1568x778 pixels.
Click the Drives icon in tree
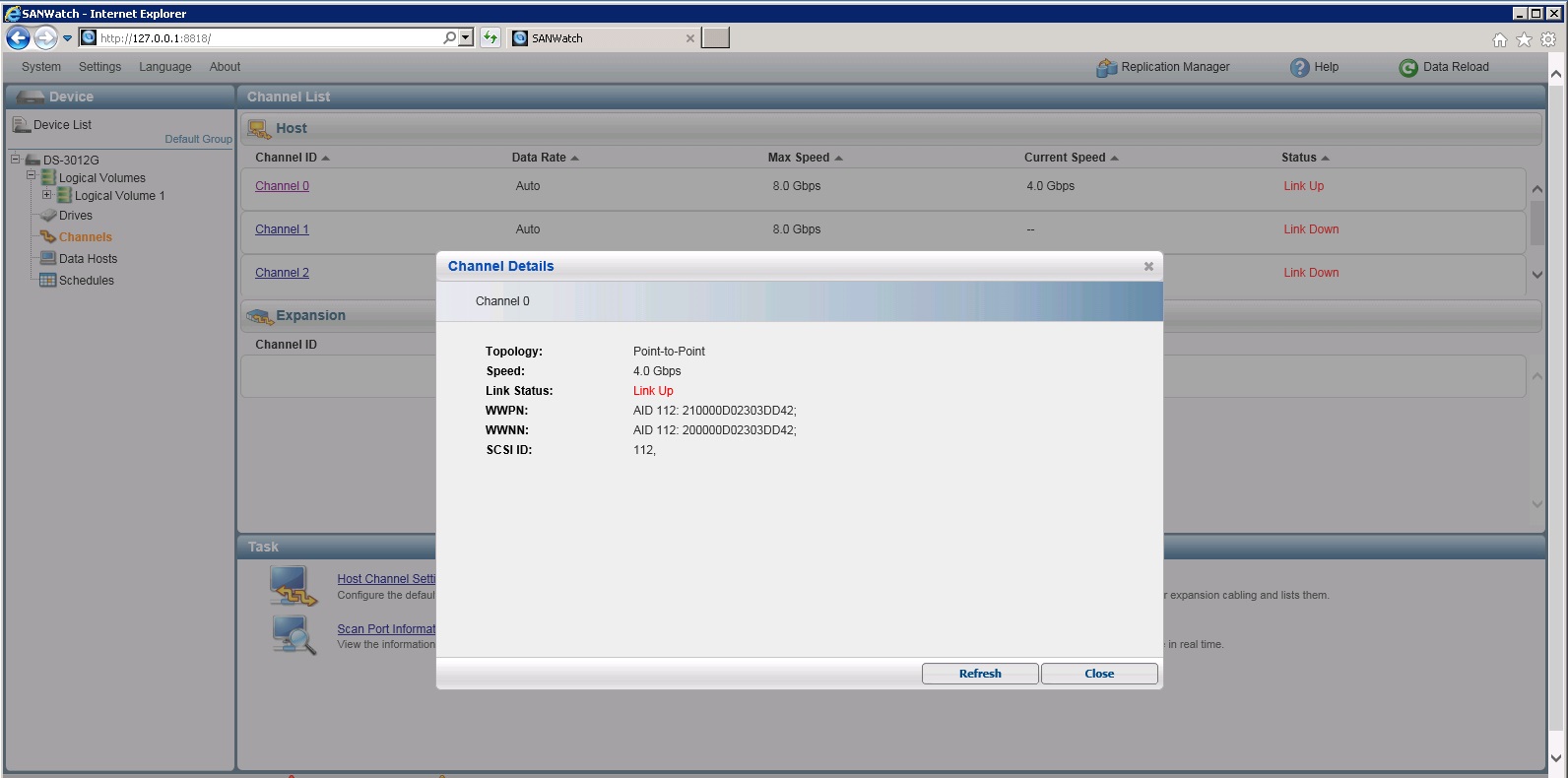coord(48,215)
